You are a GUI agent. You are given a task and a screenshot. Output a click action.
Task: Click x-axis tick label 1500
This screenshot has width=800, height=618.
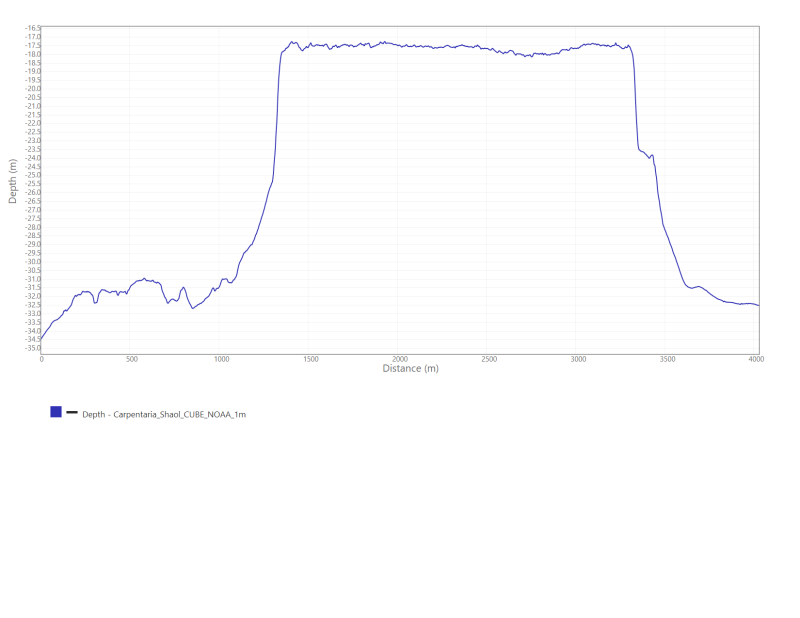pos(311,359)
